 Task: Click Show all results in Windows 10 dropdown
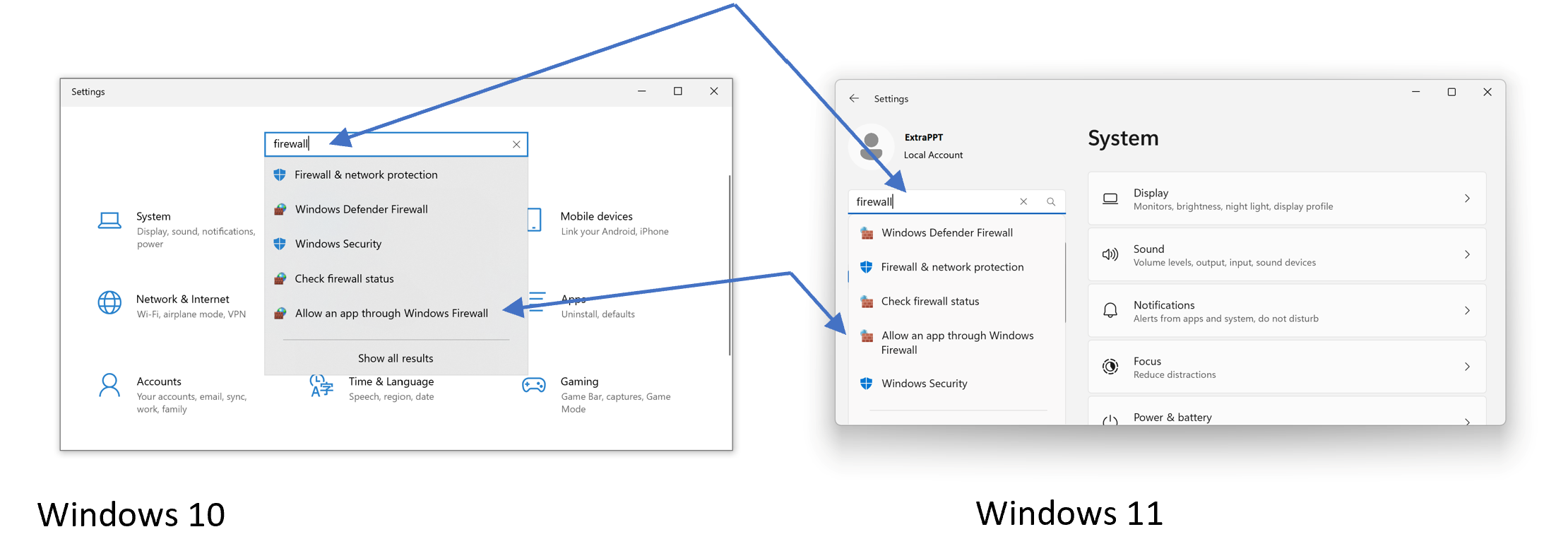396,358
